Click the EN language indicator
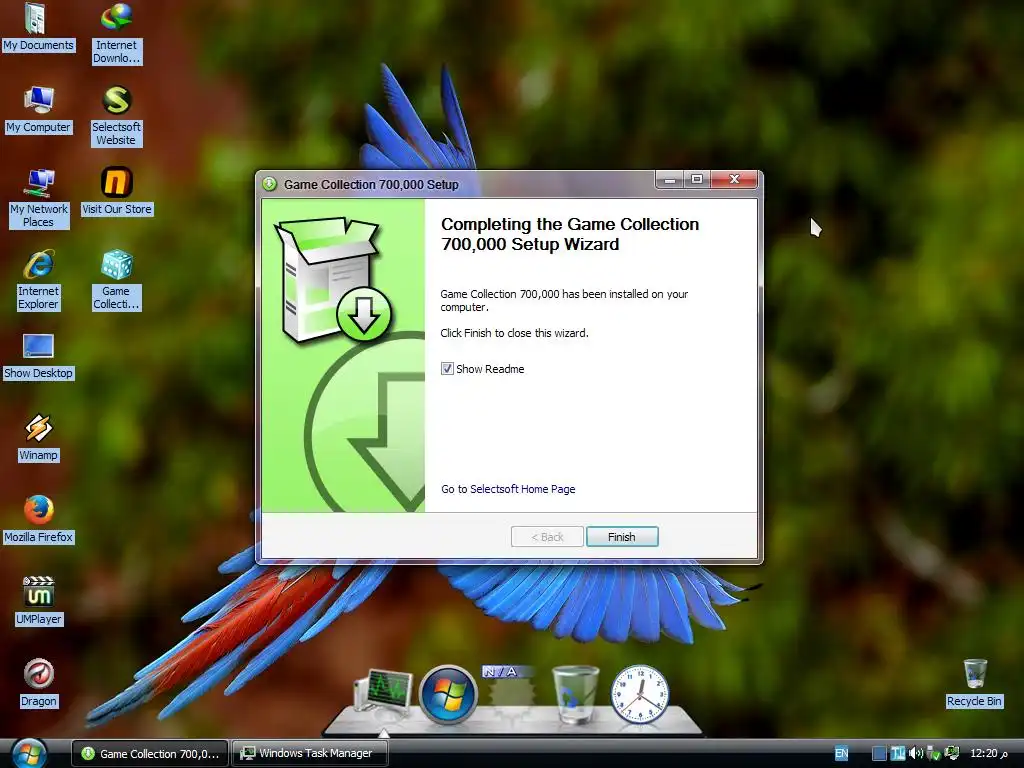The width and height of the screenshot is (1024, 768). [x=842, y=754]
